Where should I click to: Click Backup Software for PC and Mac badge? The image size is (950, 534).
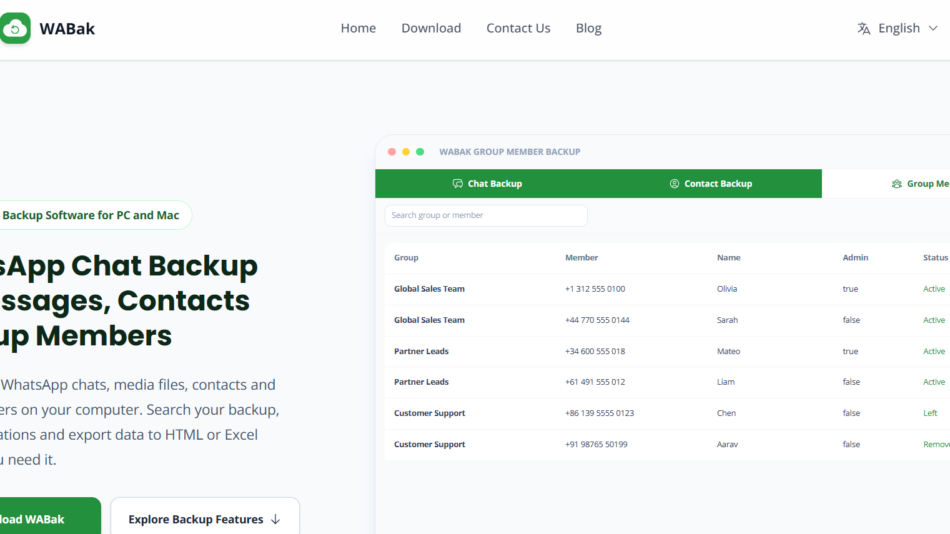click(x=95, y=215)
